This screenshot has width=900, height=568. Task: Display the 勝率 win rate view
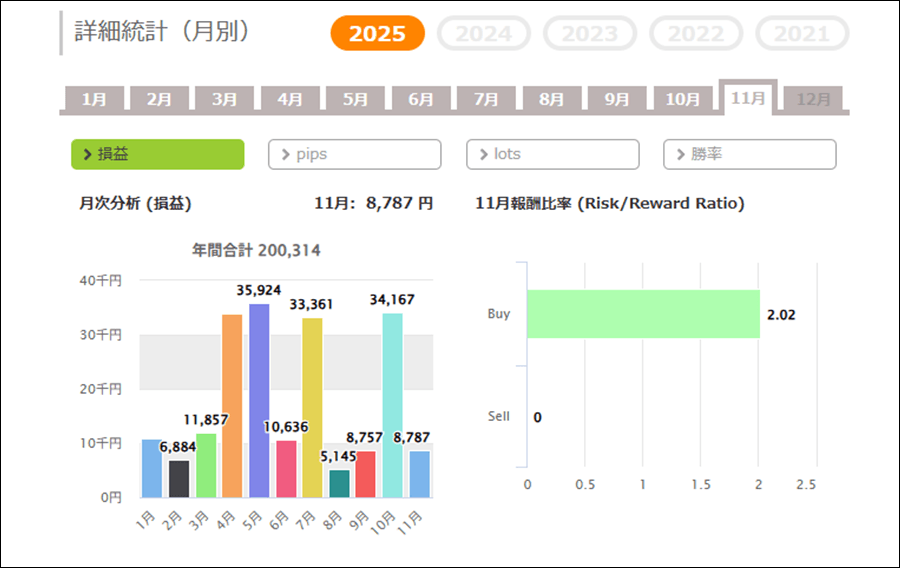(x=749, y=154)
